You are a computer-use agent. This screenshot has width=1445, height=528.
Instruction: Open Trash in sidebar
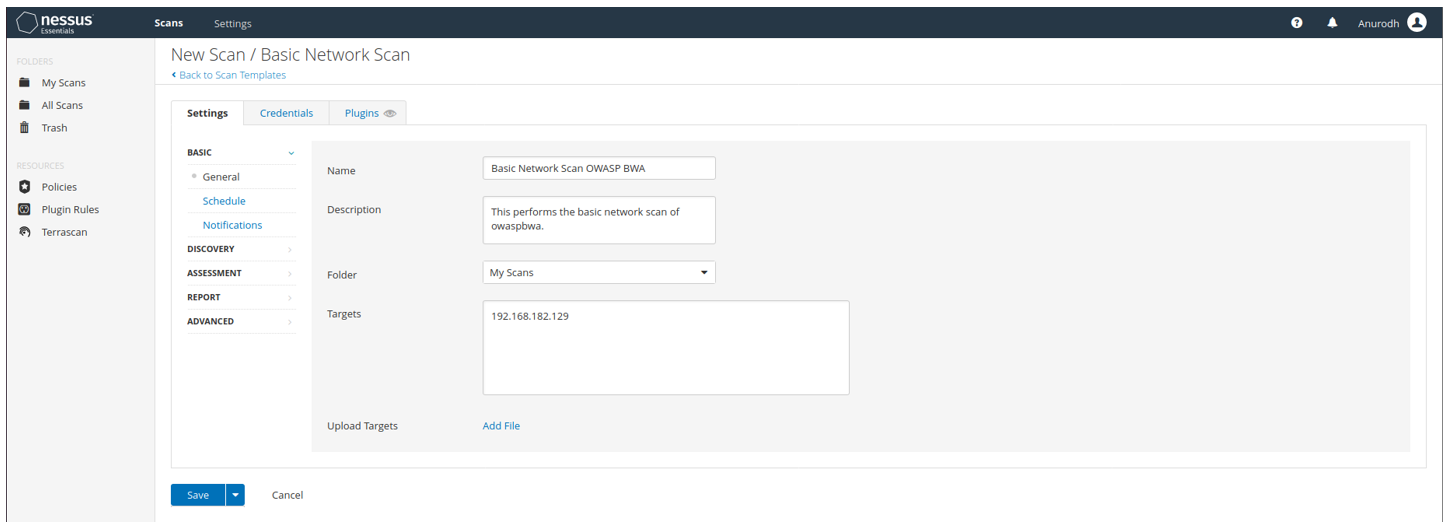pyautogui.click(x=54, y=128)
